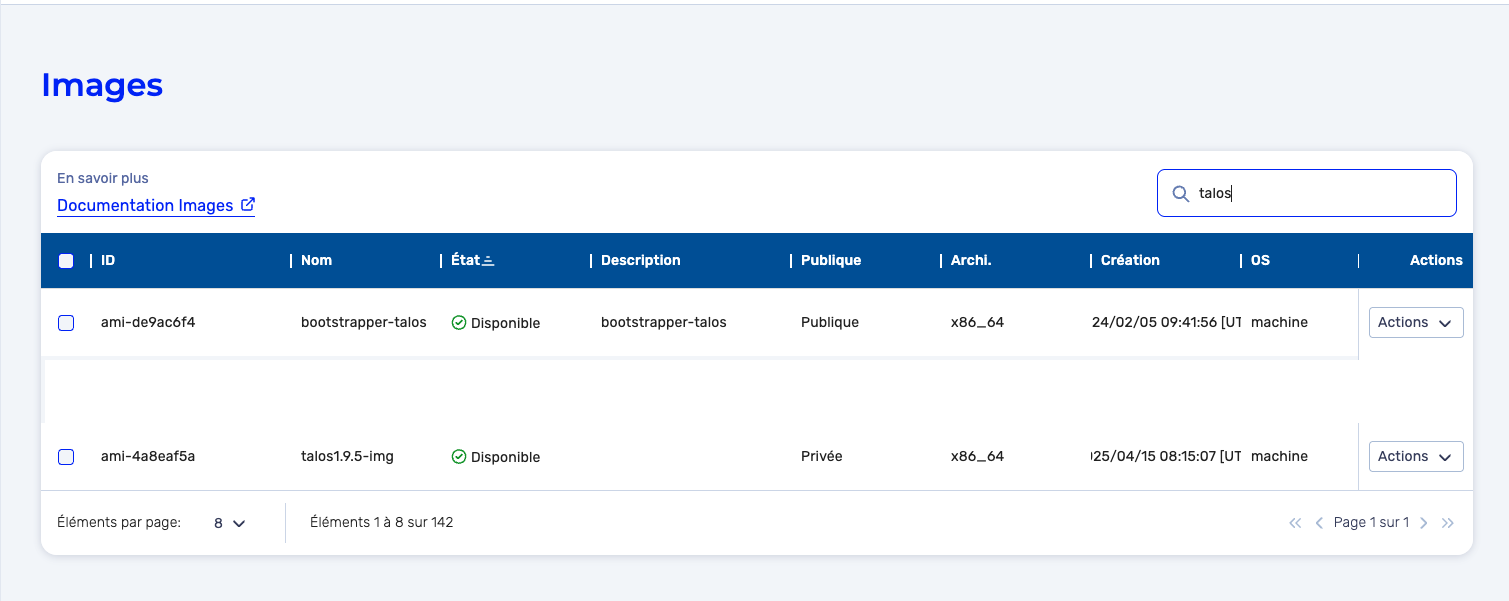Expand Actions menu for talos1.9.5-img

point(1415,457)
